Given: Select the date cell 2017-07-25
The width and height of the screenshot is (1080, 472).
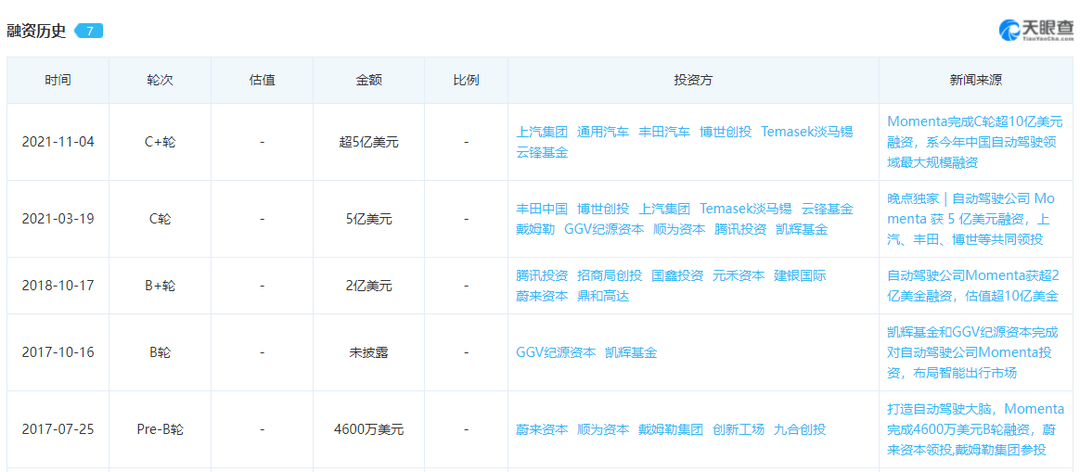Looking at the screenshot, I should (x=58, y=429).
